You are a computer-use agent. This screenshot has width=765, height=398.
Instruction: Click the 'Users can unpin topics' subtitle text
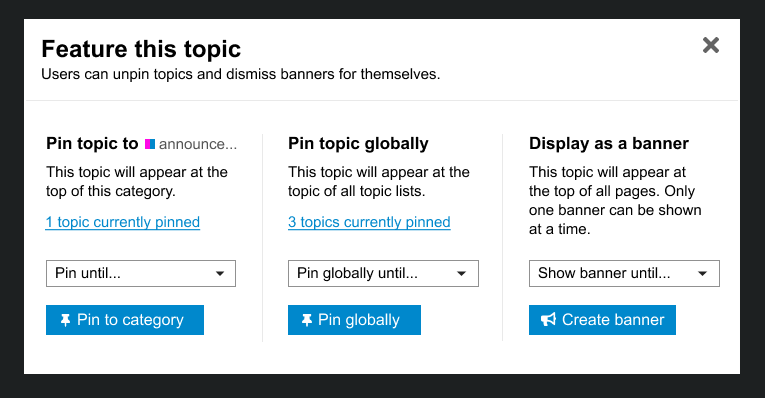(x=241, y=74)
